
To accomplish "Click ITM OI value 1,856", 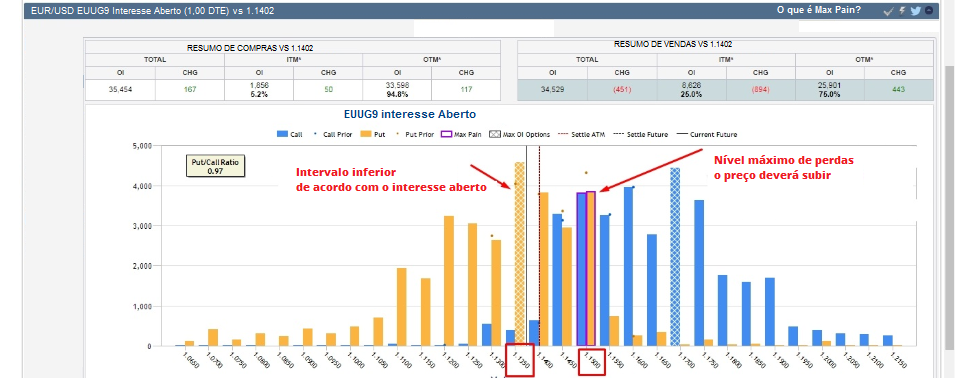I will click(259, 85).
